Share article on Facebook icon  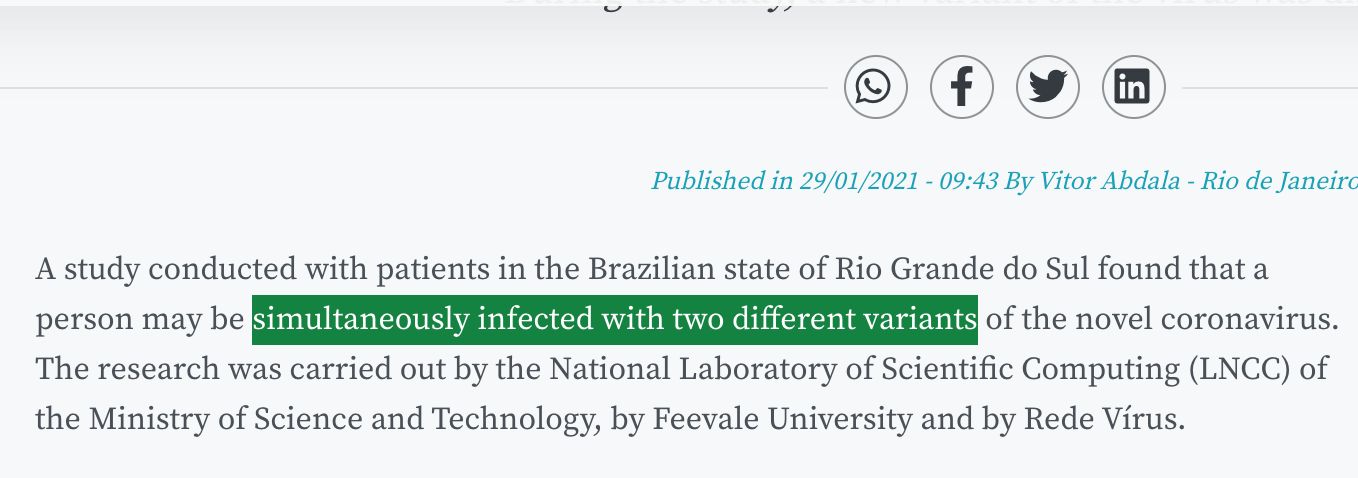tap(961, 88)
